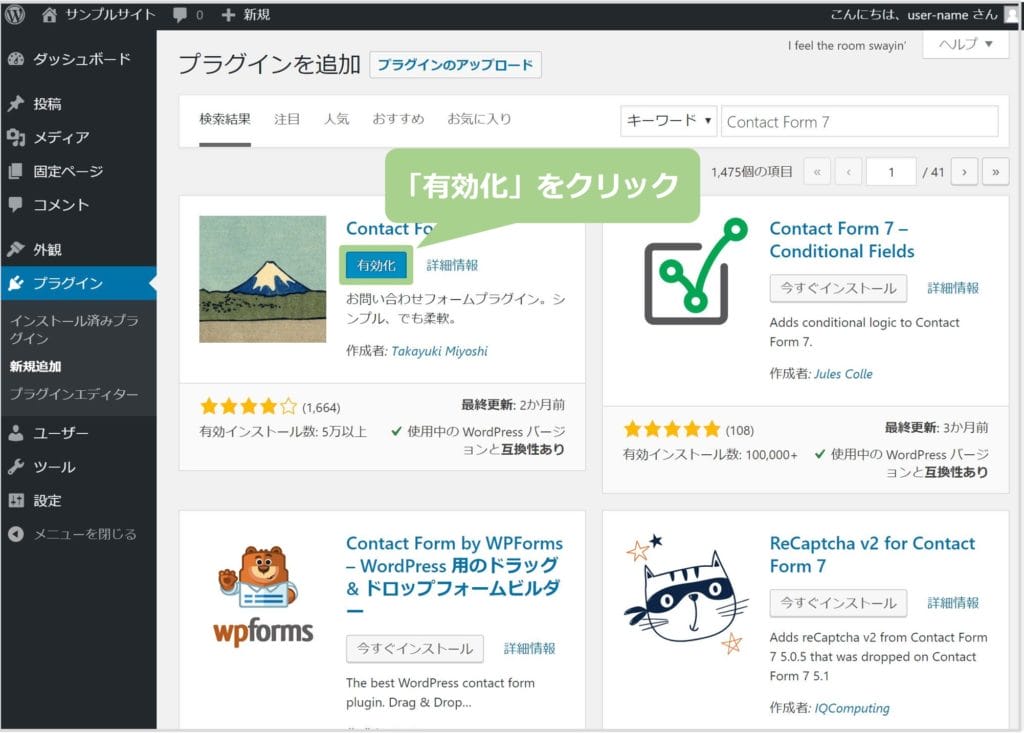This screenshot has height=733, width=1024.
Task: Open author IQComputing link
Action: pyautogui.click(x=852, y=708)
